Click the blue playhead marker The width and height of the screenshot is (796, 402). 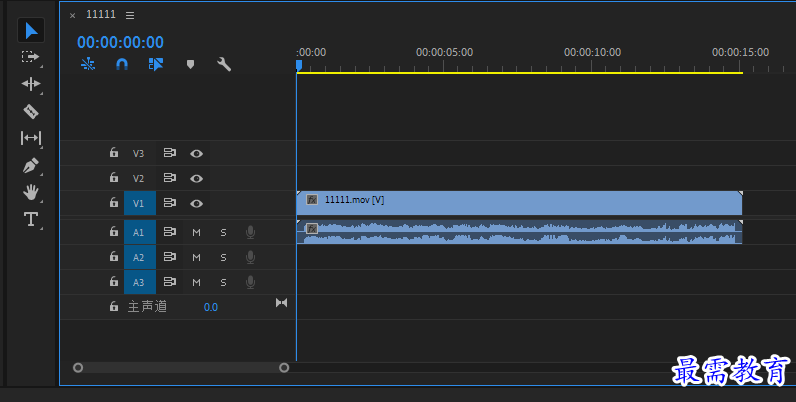(x=299, y=65)
